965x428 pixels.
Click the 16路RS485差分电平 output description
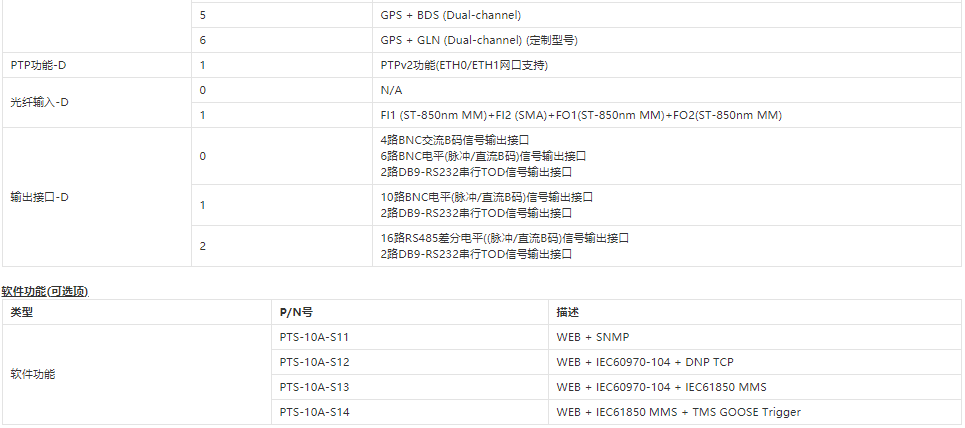tap(505, 238)
